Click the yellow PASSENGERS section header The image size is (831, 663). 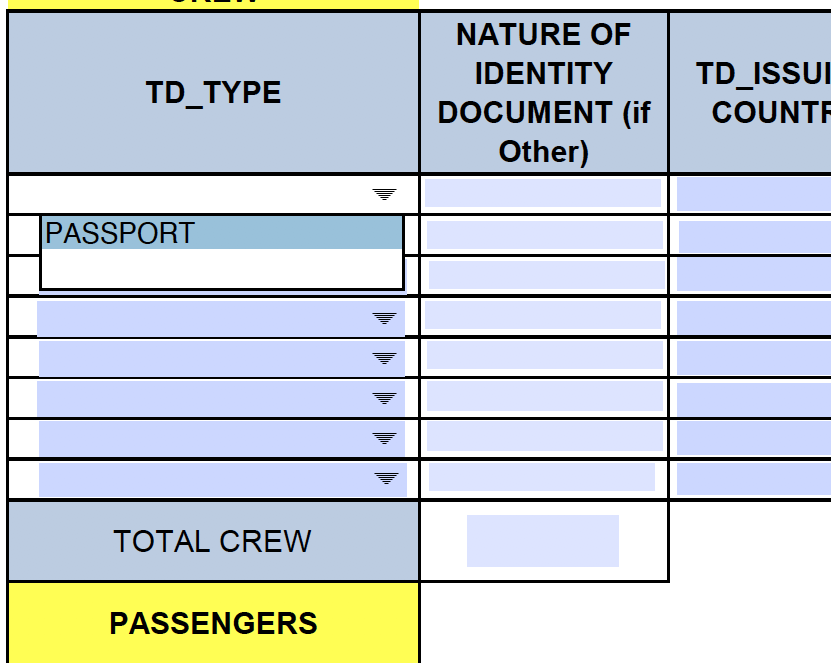point(213,623)
